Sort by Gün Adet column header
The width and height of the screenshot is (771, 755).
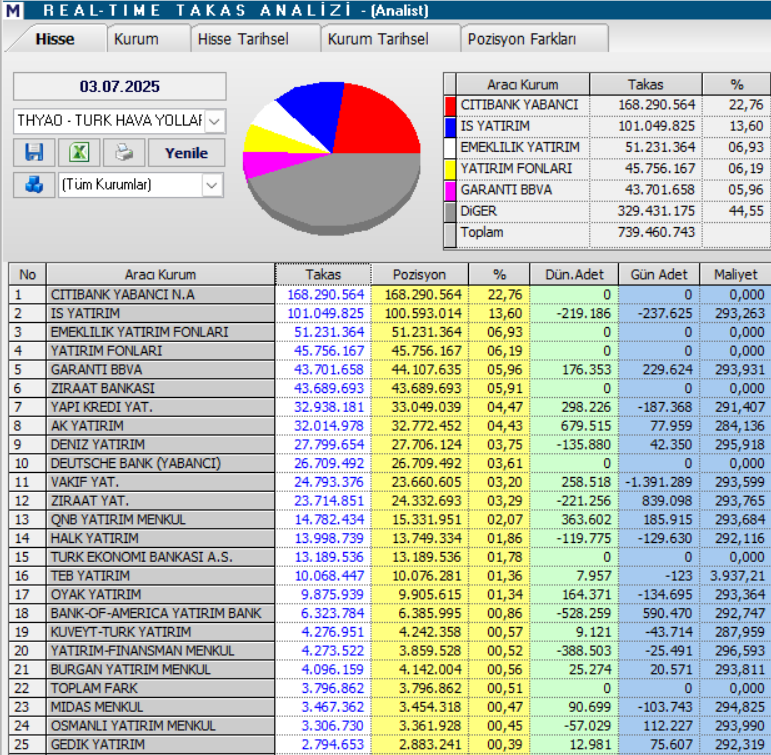pyautogui.click(x=659, y=274)
